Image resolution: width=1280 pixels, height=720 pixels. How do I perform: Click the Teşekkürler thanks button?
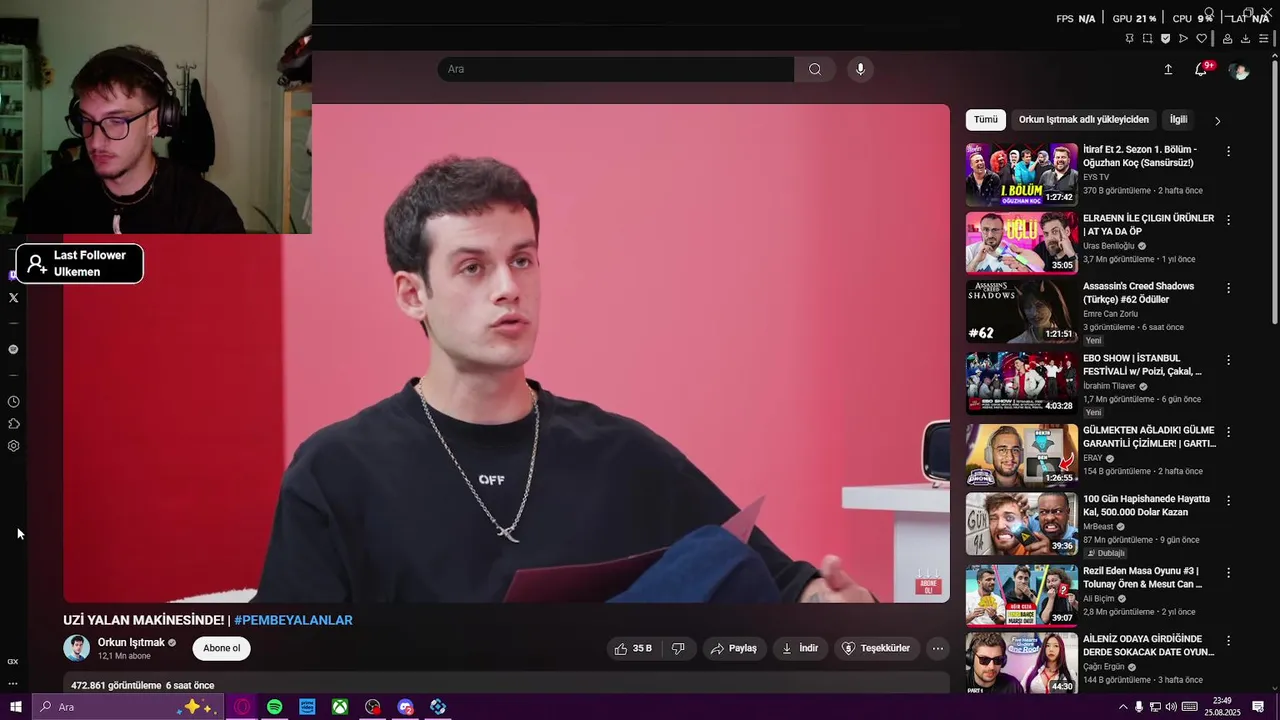point(876,648)
